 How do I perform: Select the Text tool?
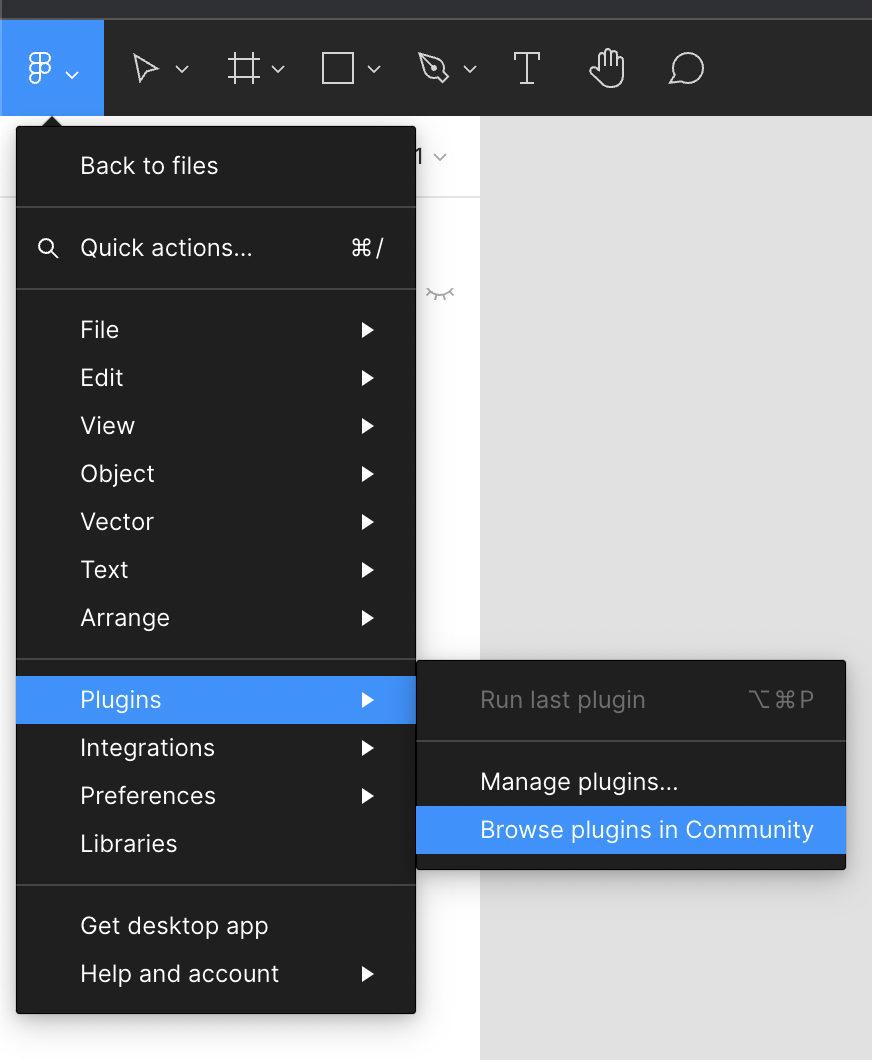tap(526, 69)
